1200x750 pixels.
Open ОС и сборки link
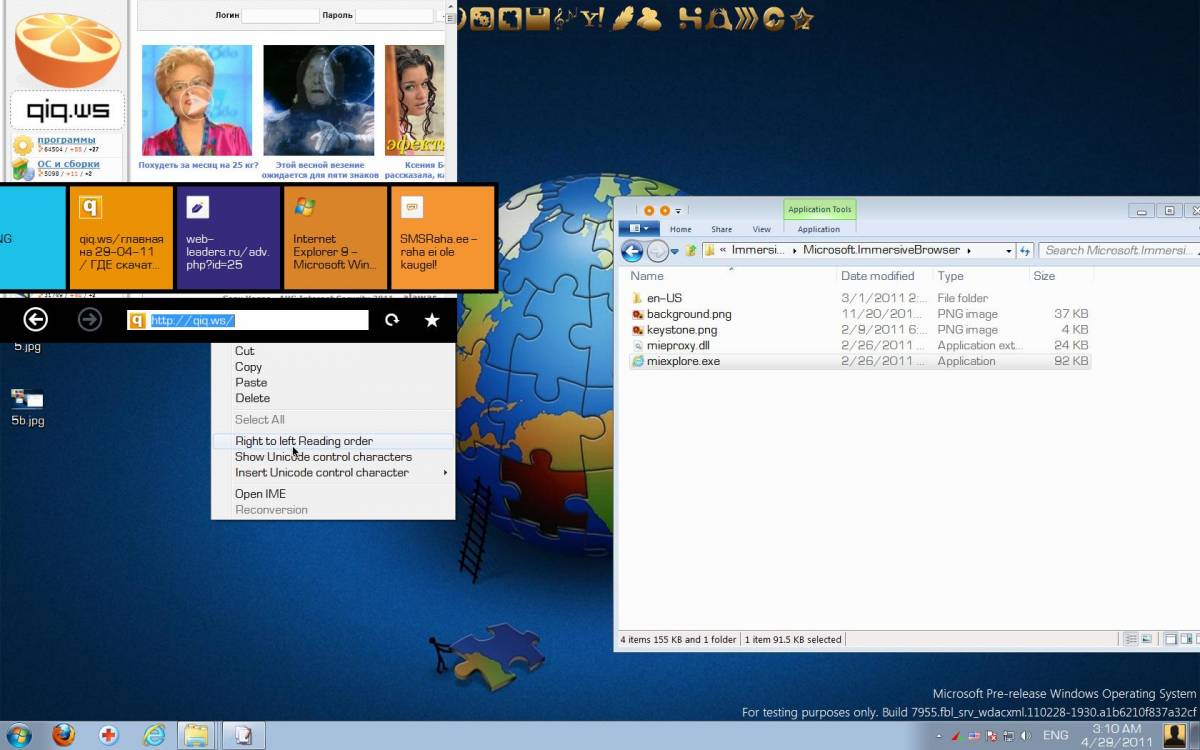[68, 164]
